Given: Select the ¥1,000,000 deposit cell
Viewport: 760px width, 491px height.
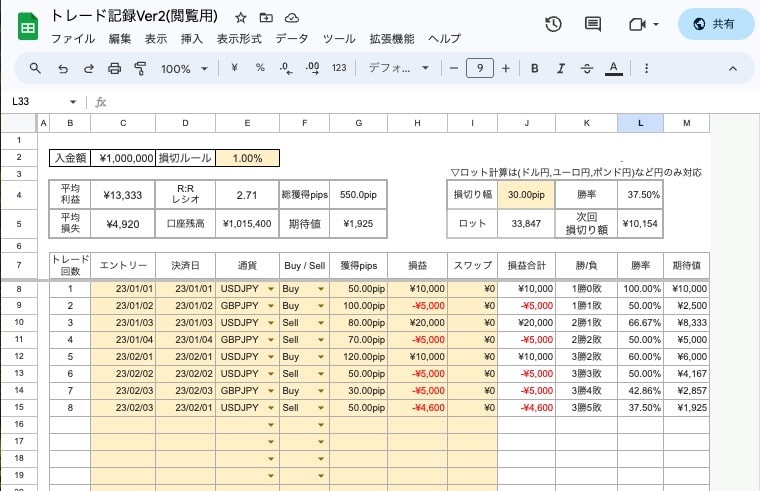Looking at the screenshot, I should pos(123,158).
